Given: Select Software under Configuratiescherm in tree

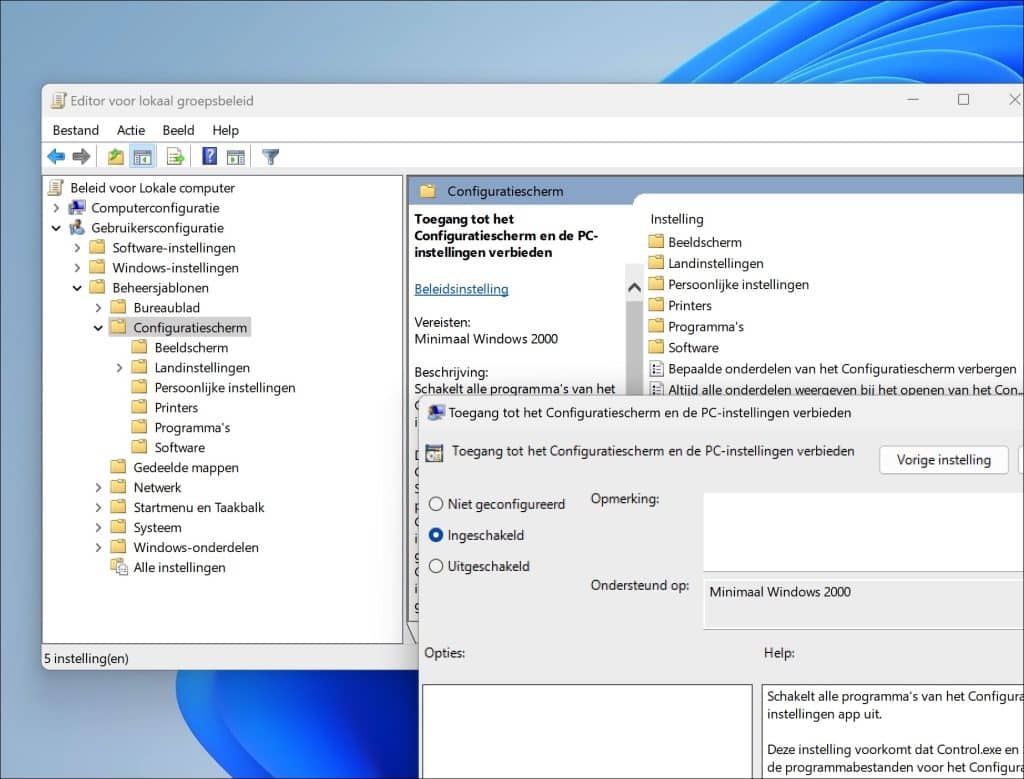Looking at the screenshot, I should [180, 447].
